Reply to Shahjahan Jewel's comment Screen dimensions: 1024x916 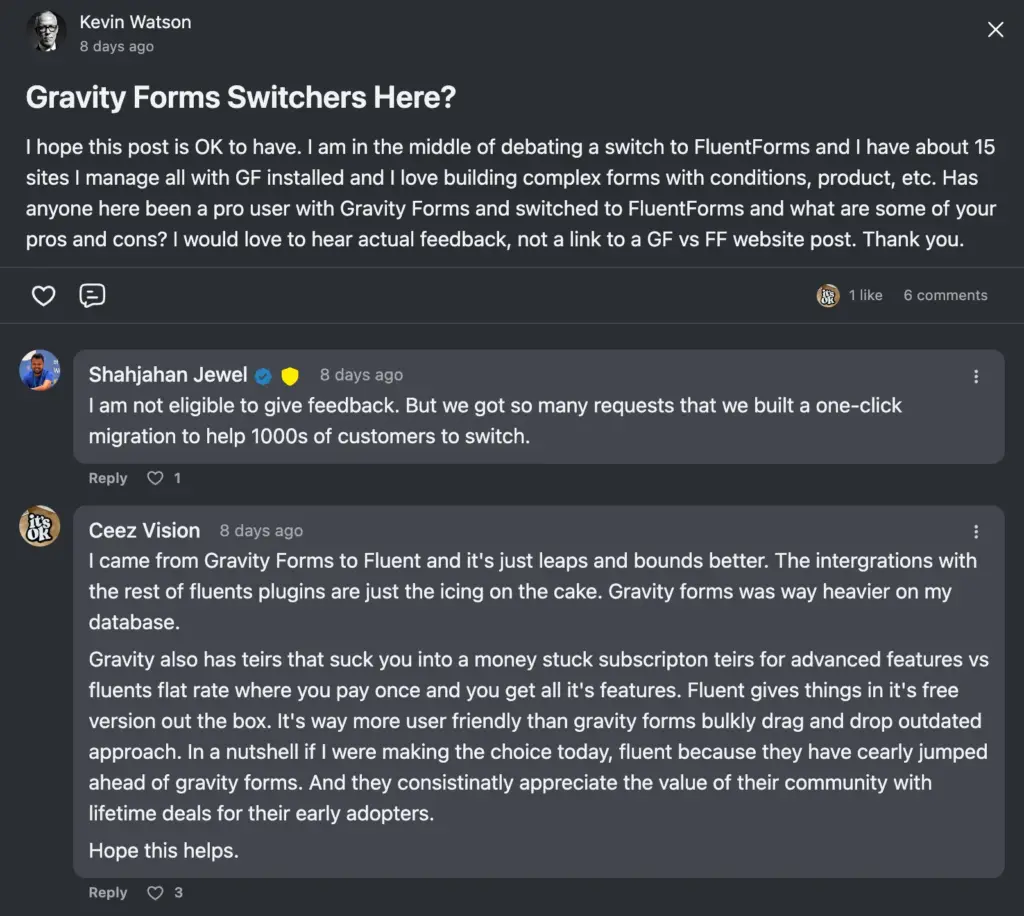point(108,478)
